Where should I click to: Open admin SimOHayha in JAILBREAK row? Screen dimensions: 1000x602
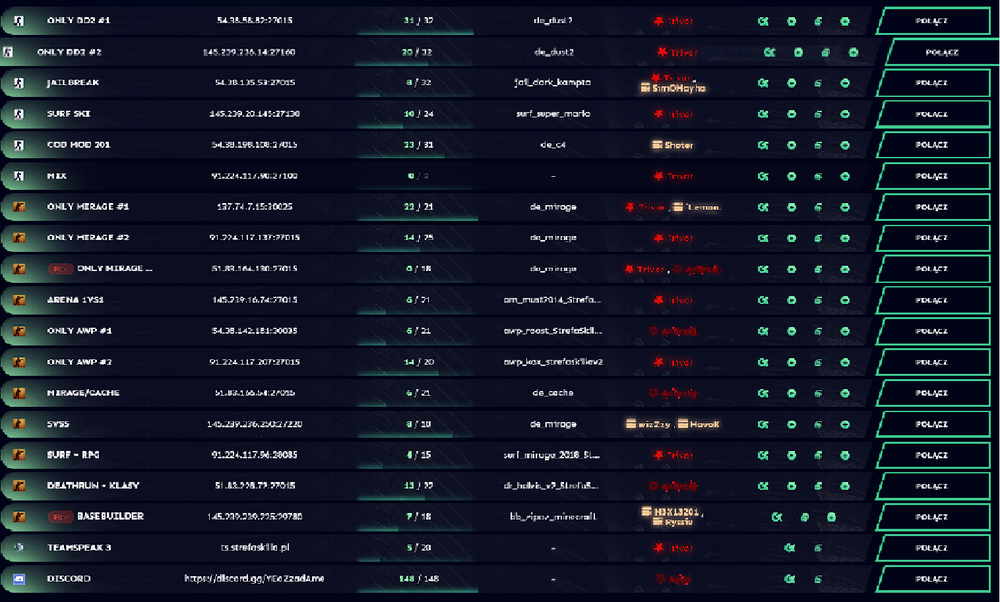pos(673,88)
